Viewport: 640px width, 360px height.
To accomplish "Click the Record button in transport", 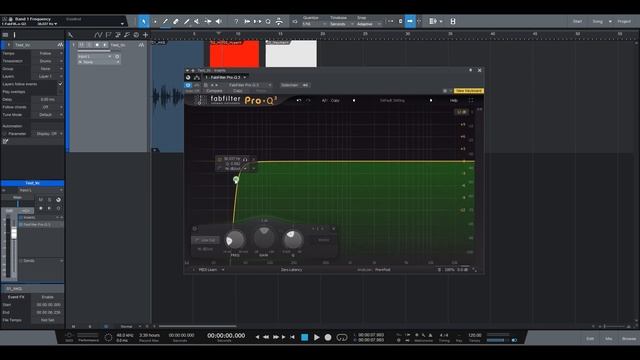I will 328,338.
